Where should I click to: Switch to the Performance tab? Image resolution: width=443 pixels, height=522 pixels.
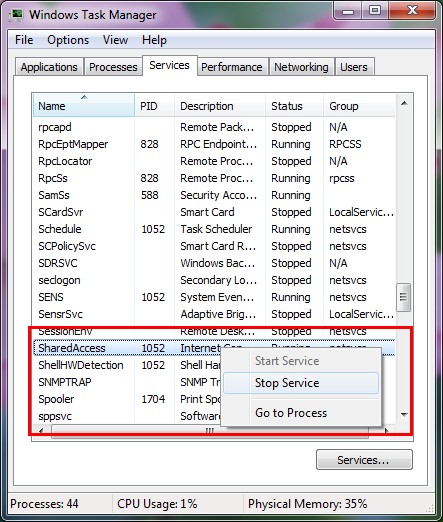[232, 67]
